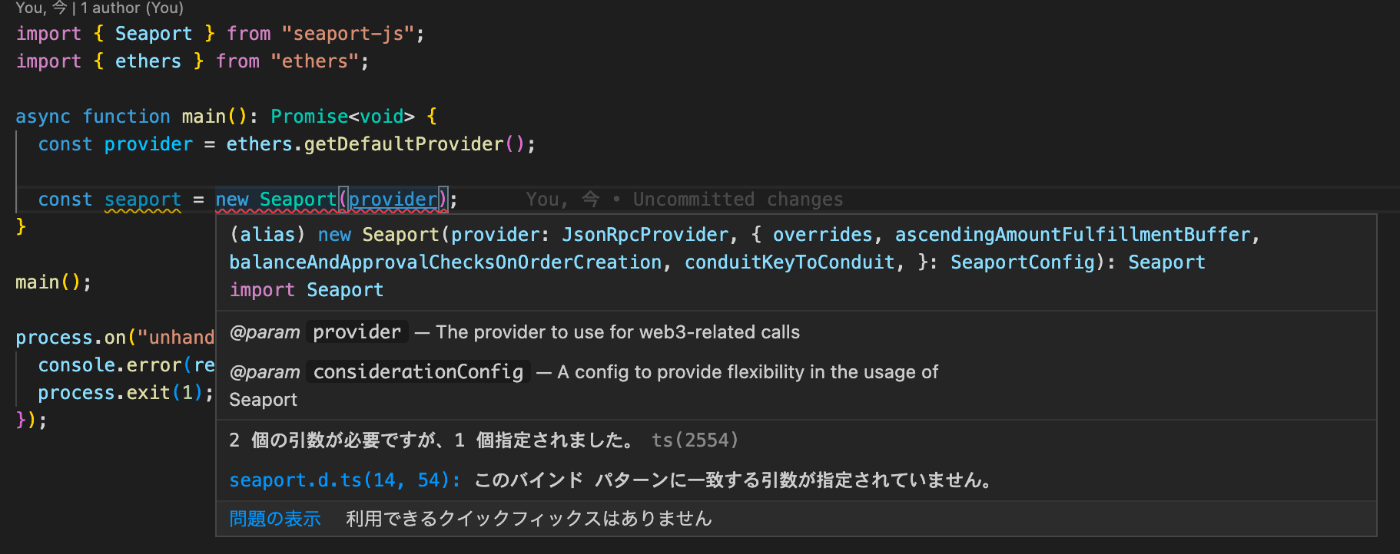Click "ethers" module string in import
Image resolution: width=1400 pixels, height=554 pixels.
tap(315, 61)
